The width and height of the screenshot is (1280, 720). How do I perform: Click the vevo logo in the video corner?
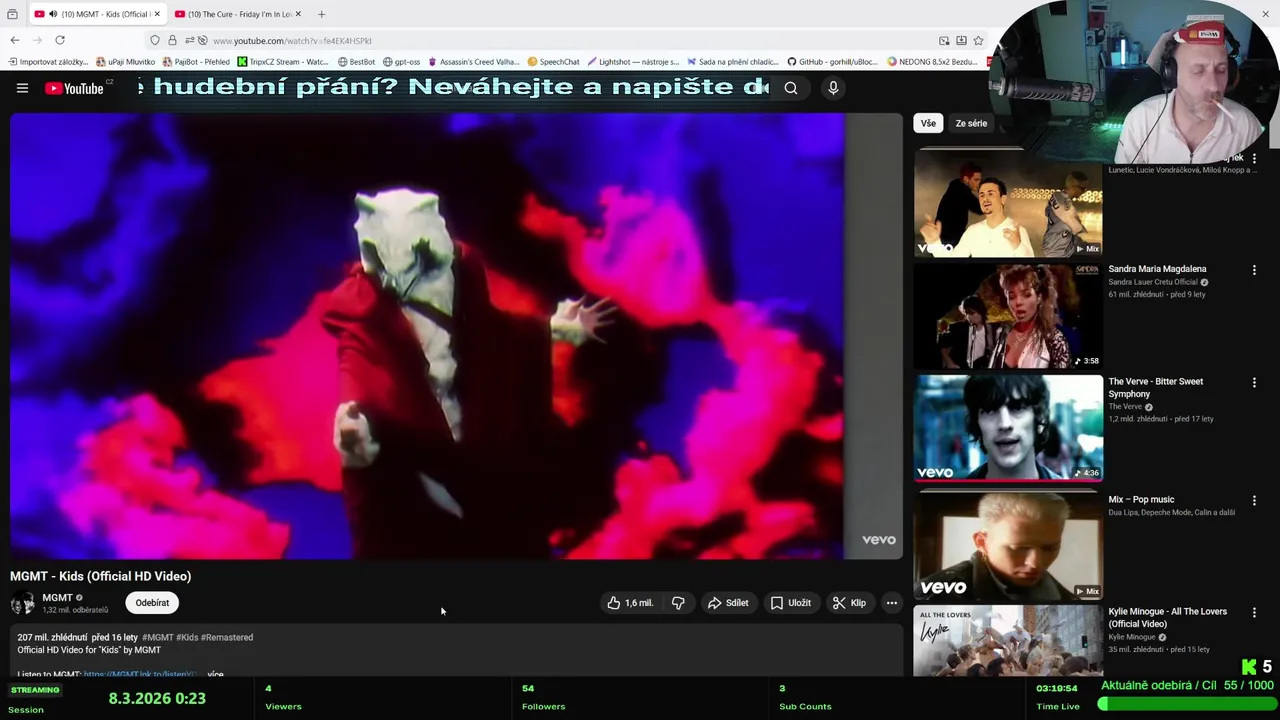(x=879, y=540)
